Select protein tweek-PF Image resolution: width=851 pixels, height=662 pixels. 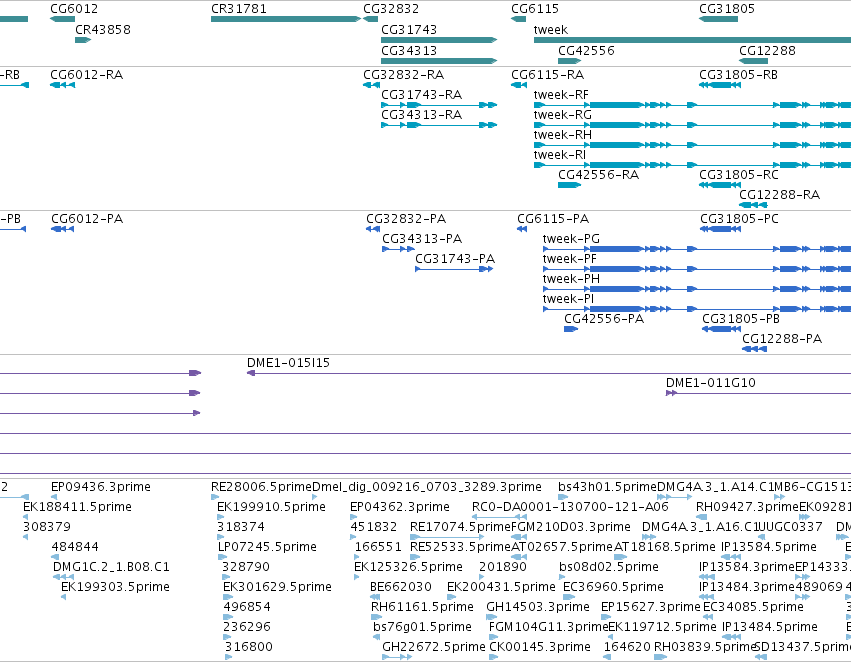coord(569,259)
